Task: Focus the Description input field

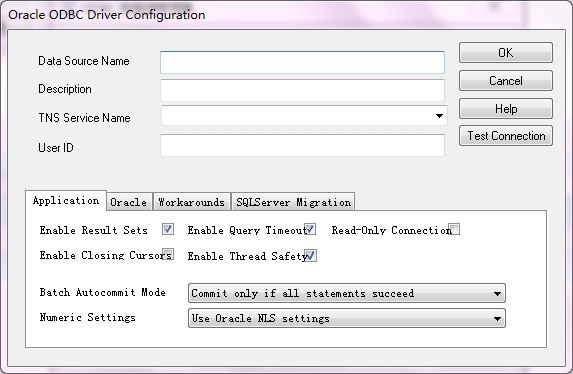Action: (302, 90)
